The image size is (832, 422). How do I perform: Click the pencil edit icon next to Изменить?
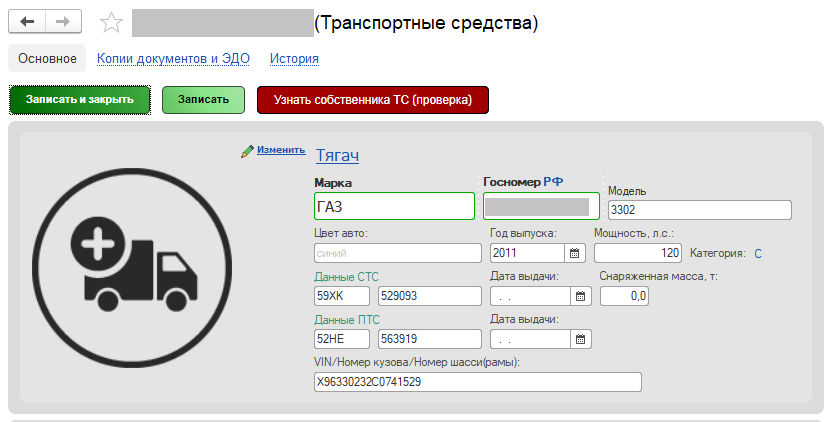tap(247, 151)
